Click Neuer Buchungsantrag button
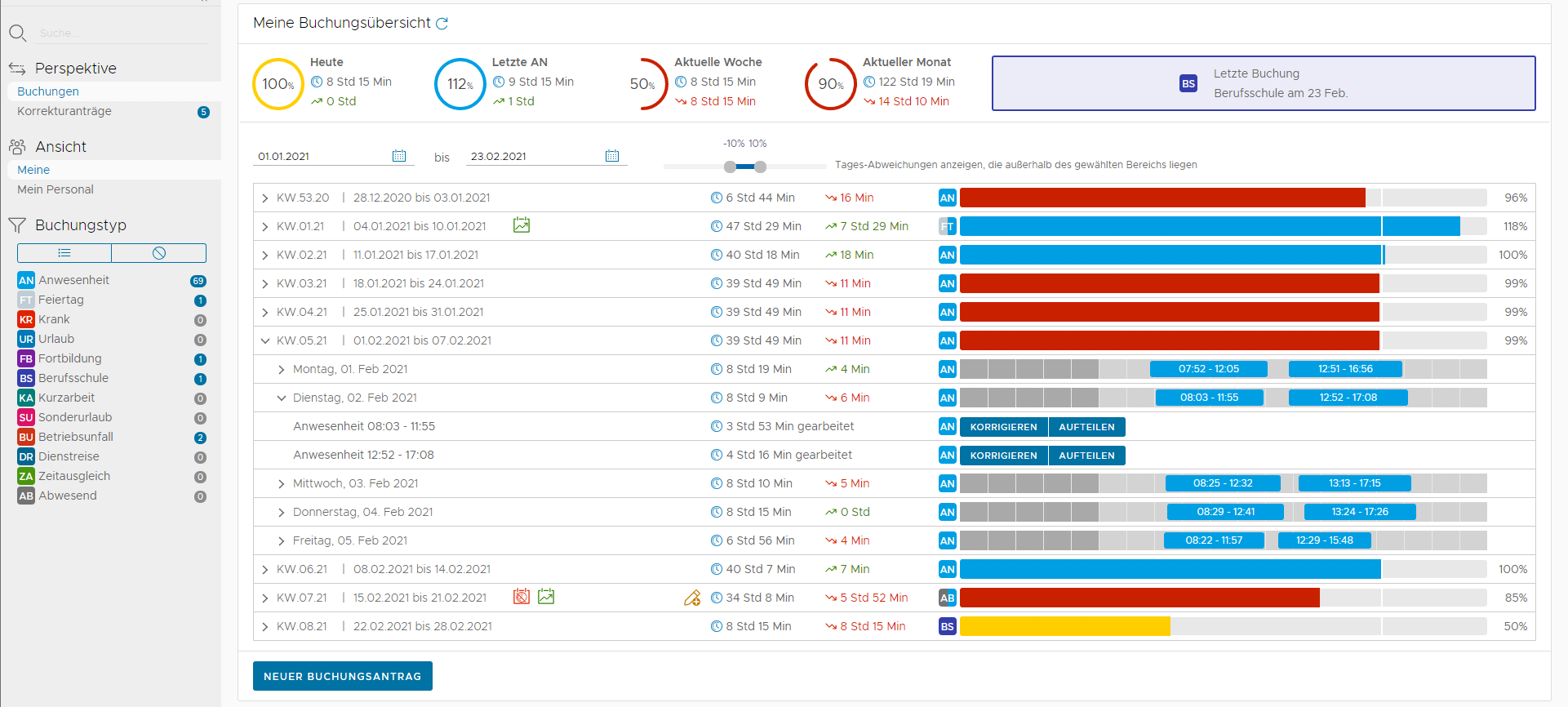Screen dimensions: 1568x707 tap(342, 676)
